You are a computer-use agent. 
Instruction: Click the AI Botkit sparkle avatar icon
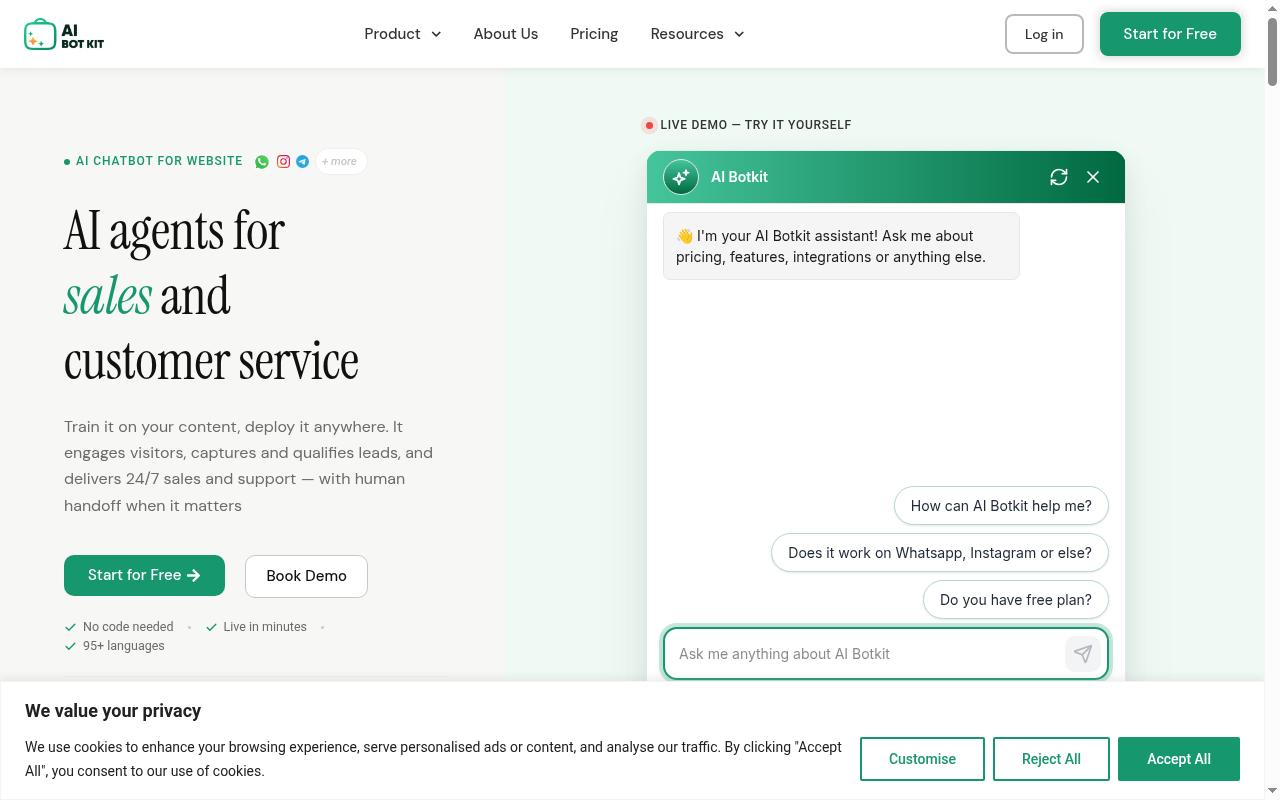point(681,177)
